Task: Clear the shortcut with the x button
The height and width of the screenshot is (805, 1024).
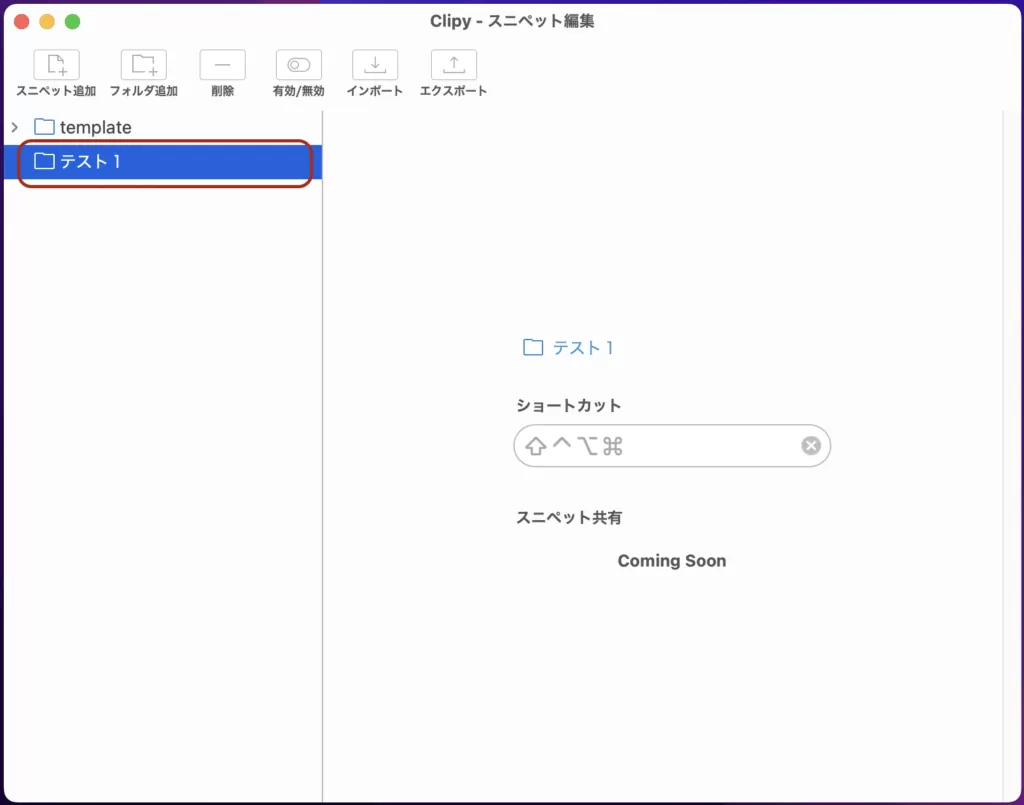Action: coord(811,446)
